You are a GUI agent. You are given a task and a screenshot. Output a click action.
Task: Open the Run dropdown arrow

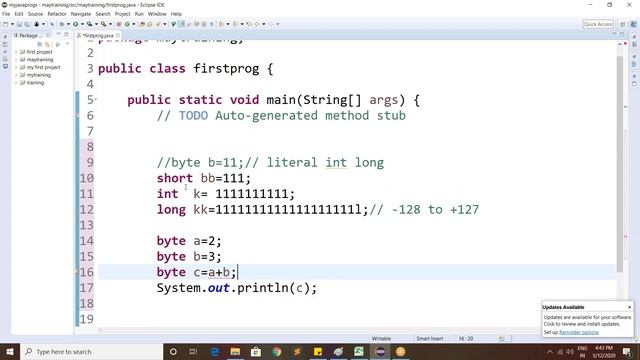click(82, 24)
